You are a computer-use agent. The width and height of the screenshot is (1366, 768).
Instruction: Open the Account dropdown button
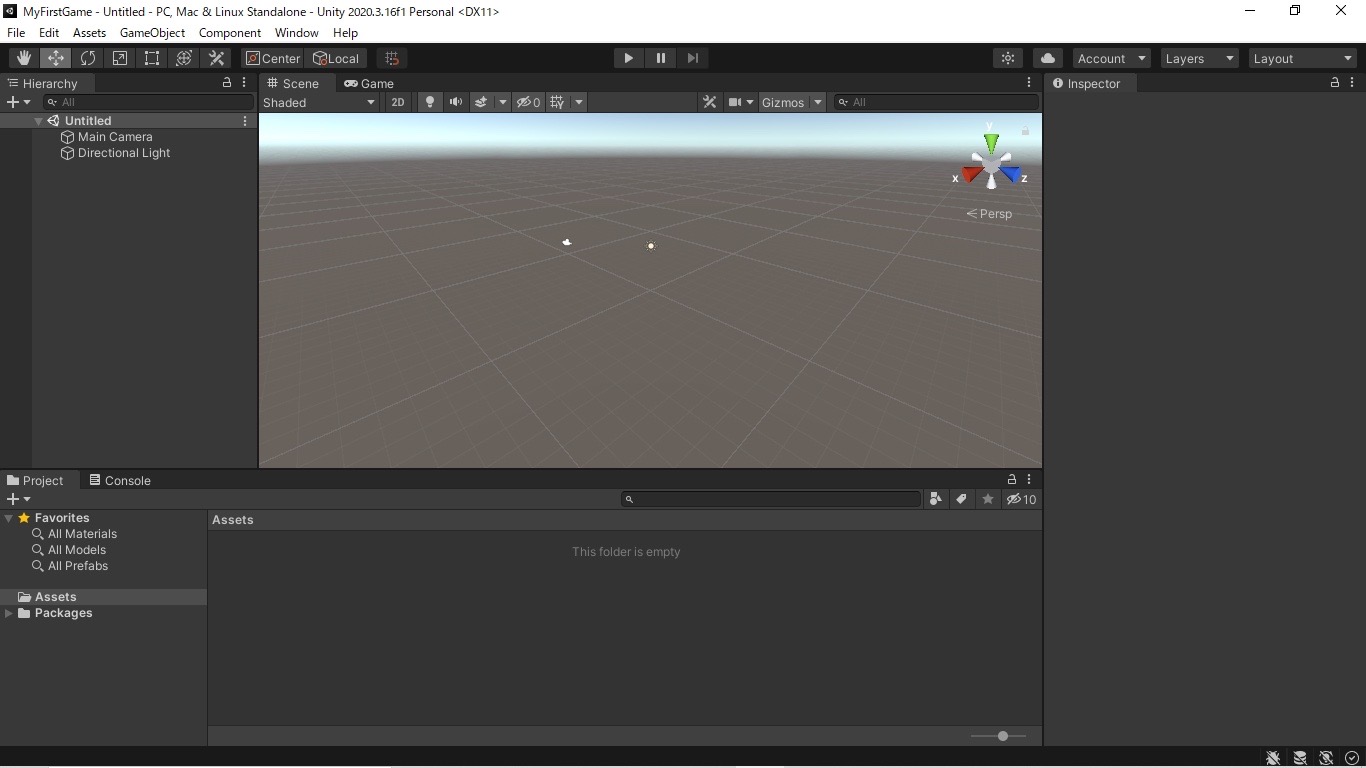[1110, 58]
